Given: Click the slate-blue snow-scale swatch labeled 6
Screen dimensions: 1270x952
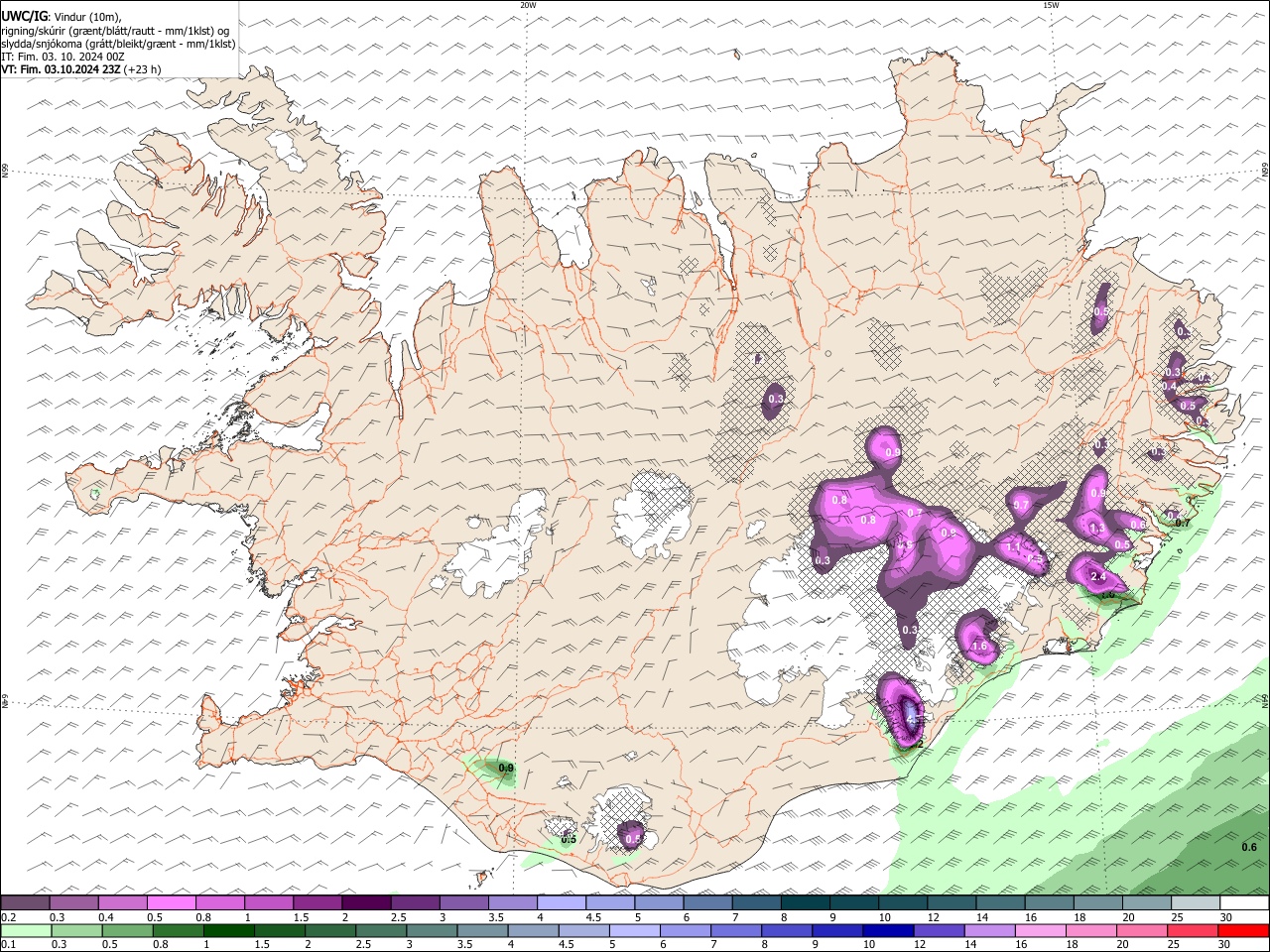Looking at the screenshot, I should pos(708,903).
